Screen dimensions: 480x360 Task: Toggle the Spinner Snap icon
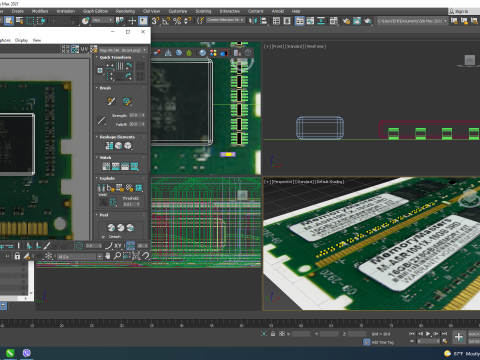(x=188, y=21)
